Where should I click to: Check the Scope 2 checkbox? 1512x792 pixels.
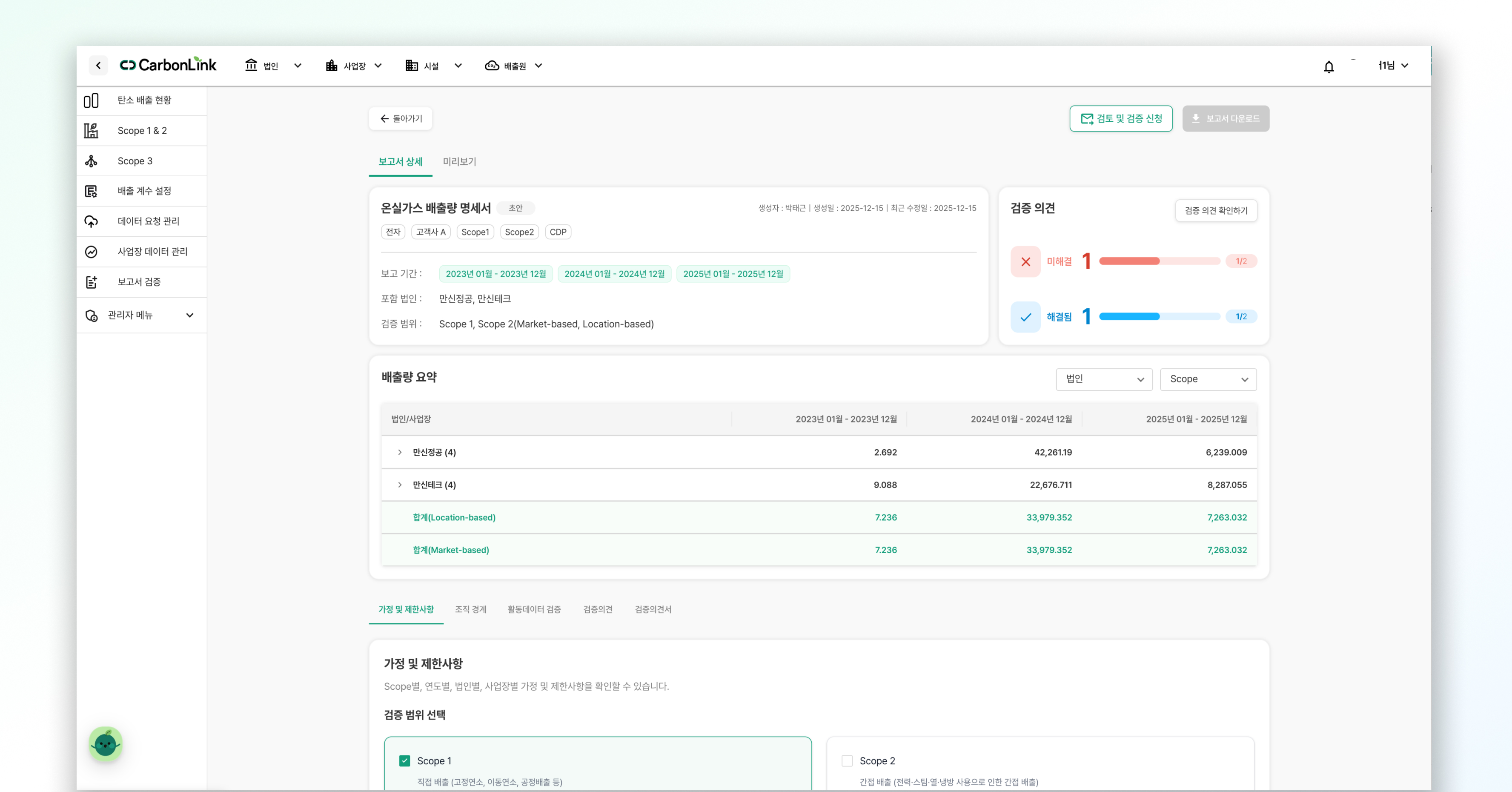pos(847,761)
